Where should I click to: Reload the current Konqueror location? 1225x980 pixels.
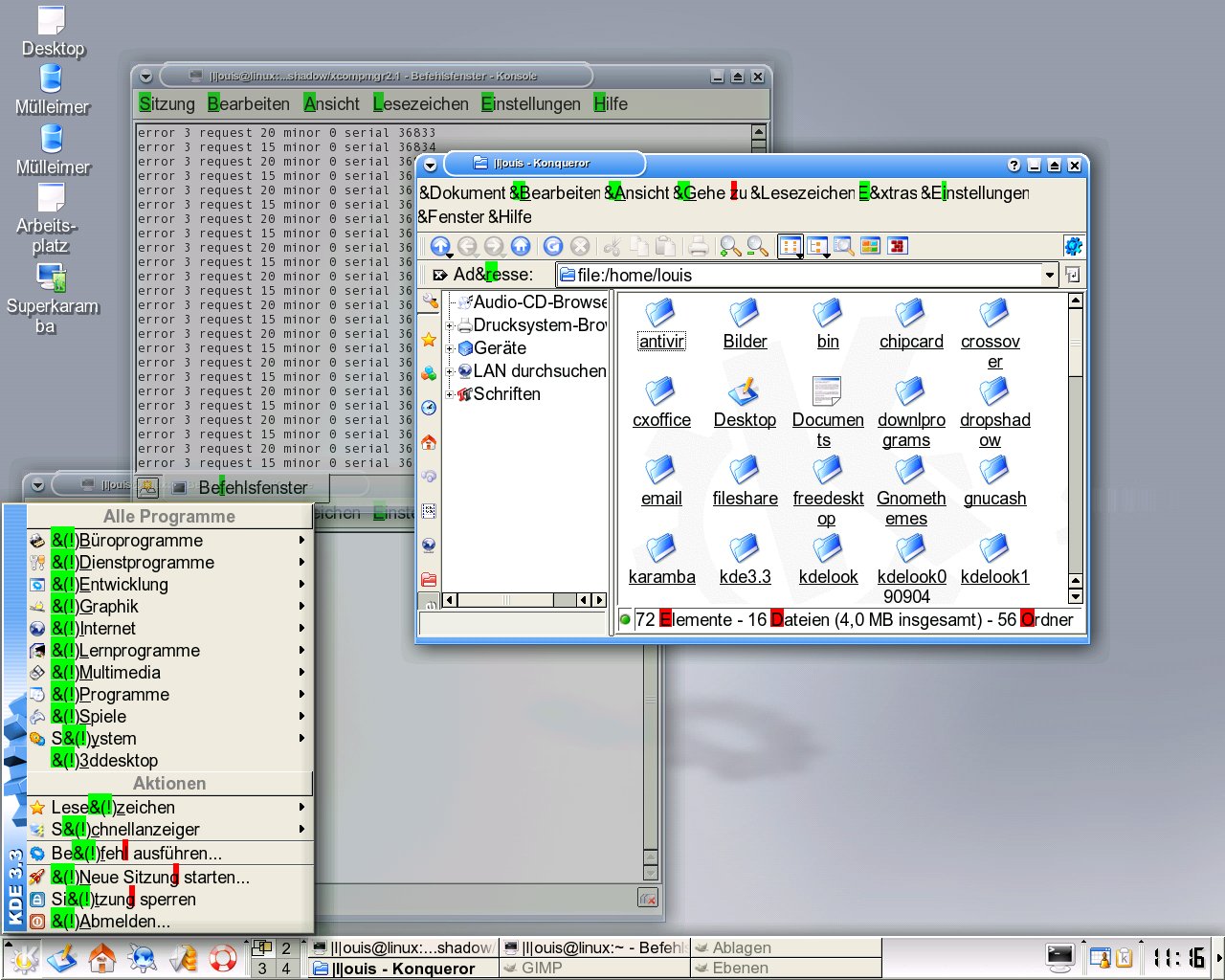pos(553,247)
